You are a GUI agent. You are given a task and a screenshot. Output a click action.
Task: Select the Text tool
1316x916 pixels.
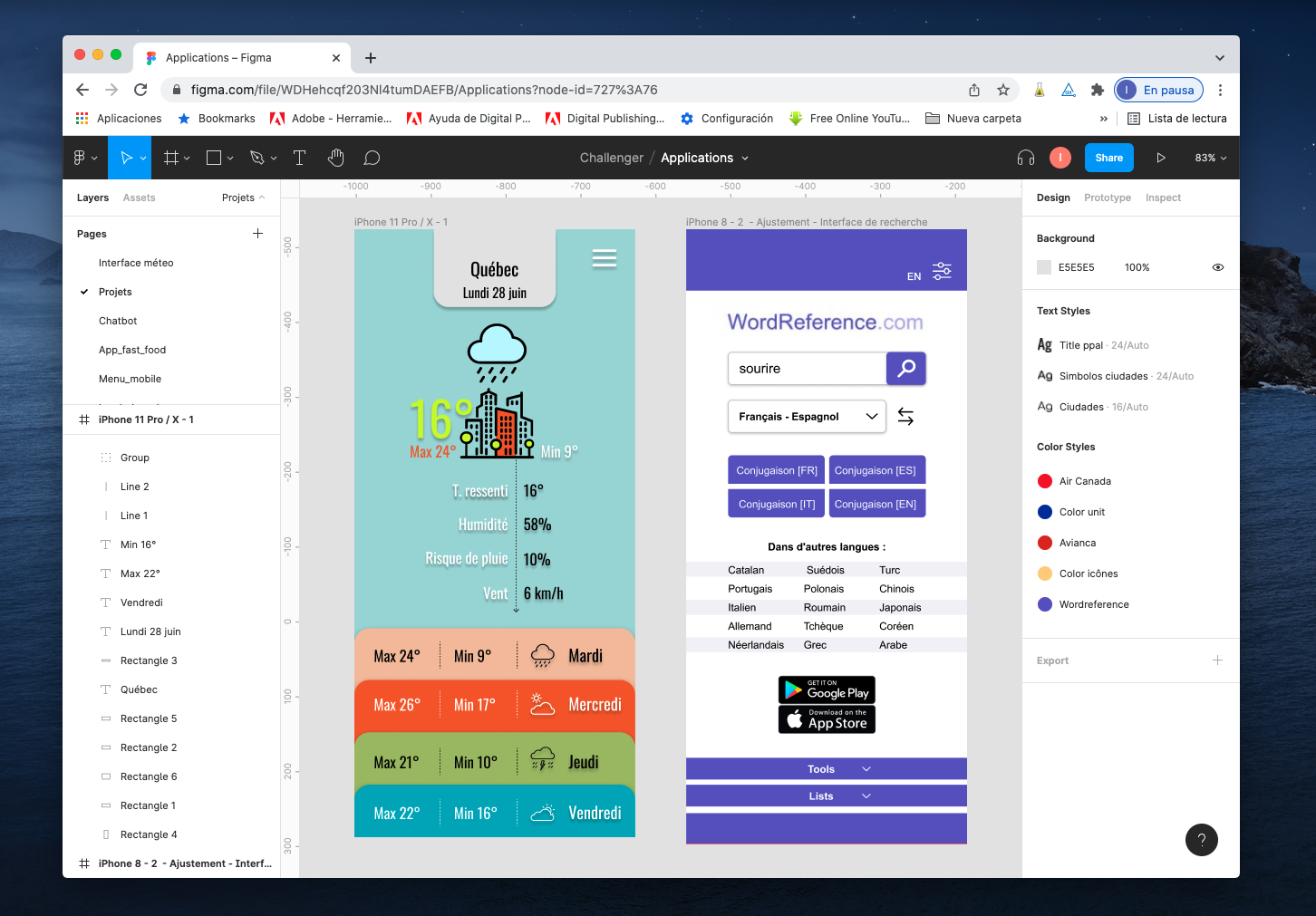[x=299, y=158]
